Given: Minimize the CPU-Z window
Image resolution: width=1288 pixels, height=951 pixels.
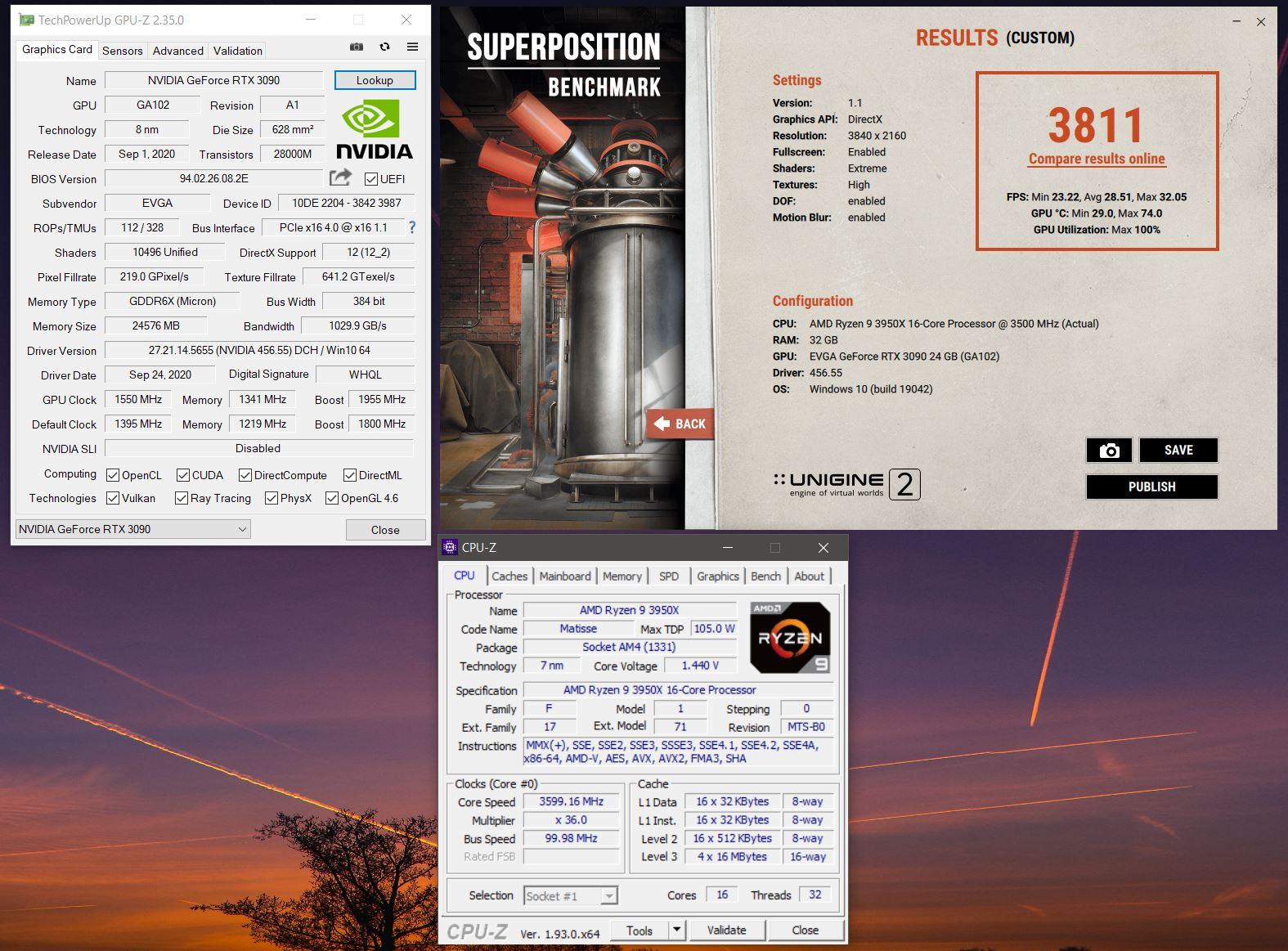Looking at the screenshot, I should pyautogui.click(x=728, y=548).
